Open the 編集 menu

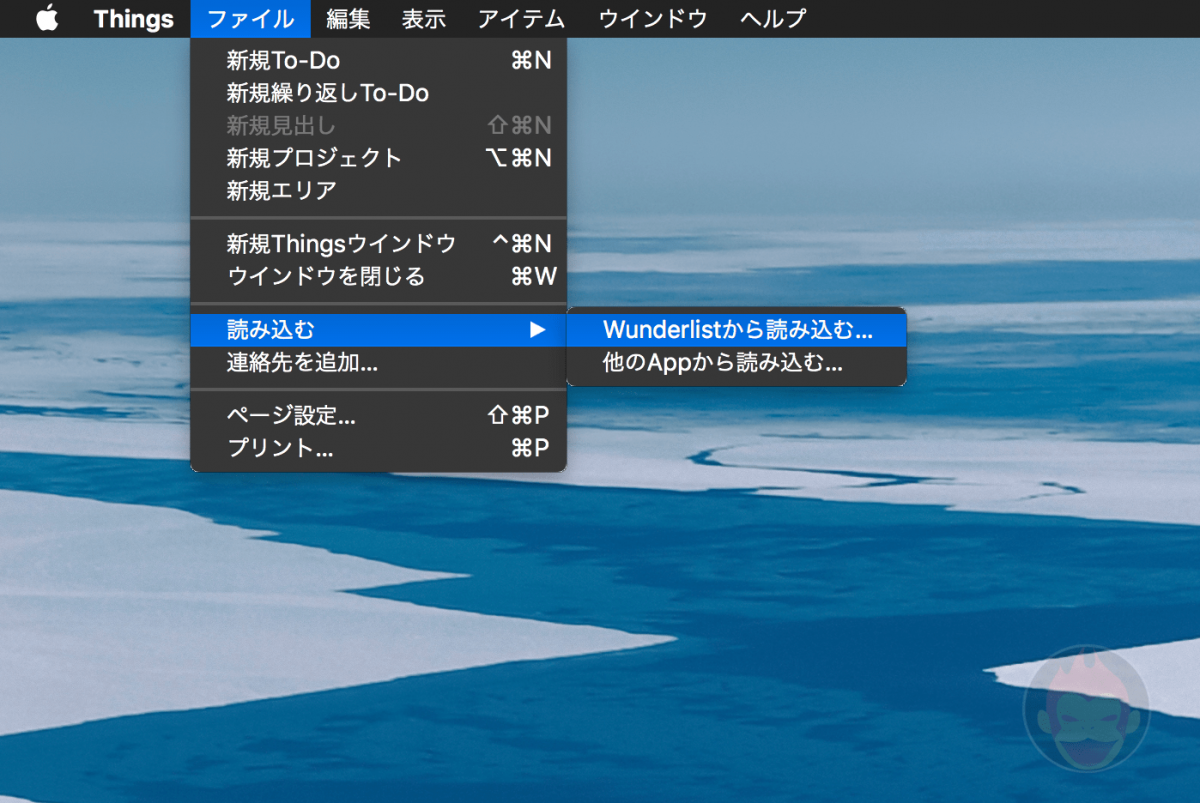pos(348,18)
